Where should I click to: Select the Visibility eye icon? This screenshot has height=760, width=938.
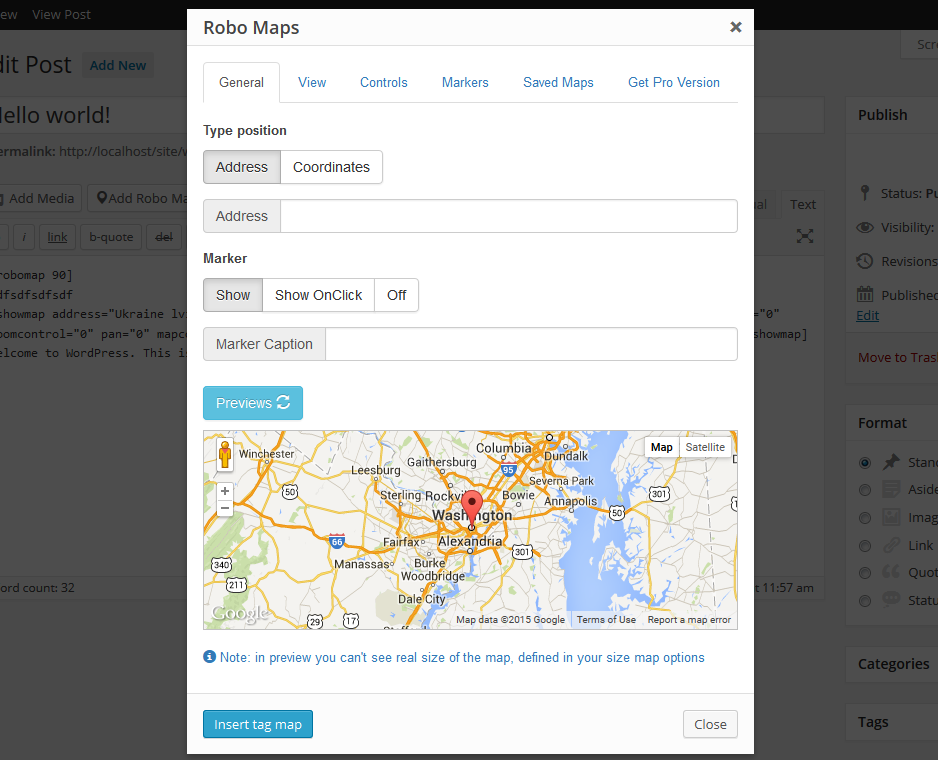864,227
